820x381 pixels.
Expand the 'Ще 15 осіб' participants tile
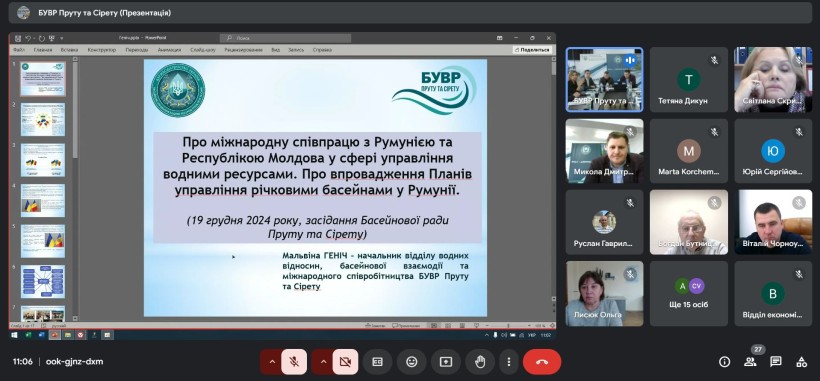(689, 294)
